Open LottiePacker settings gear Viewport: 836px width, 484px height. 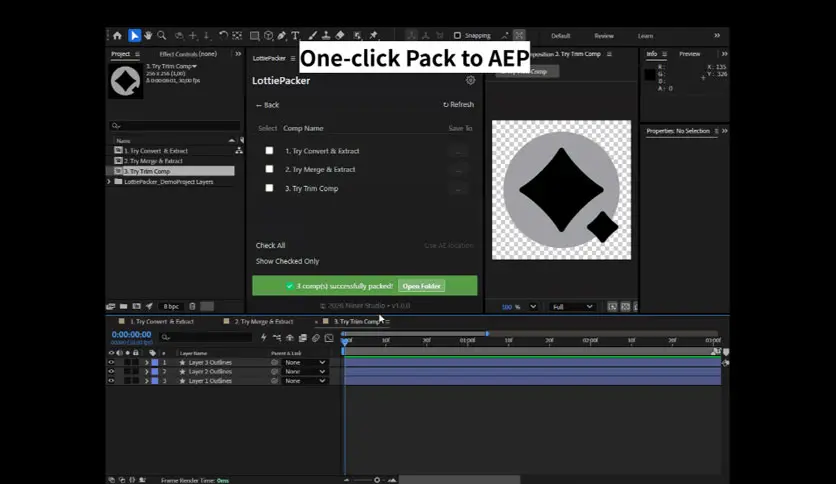click(470, 80)
